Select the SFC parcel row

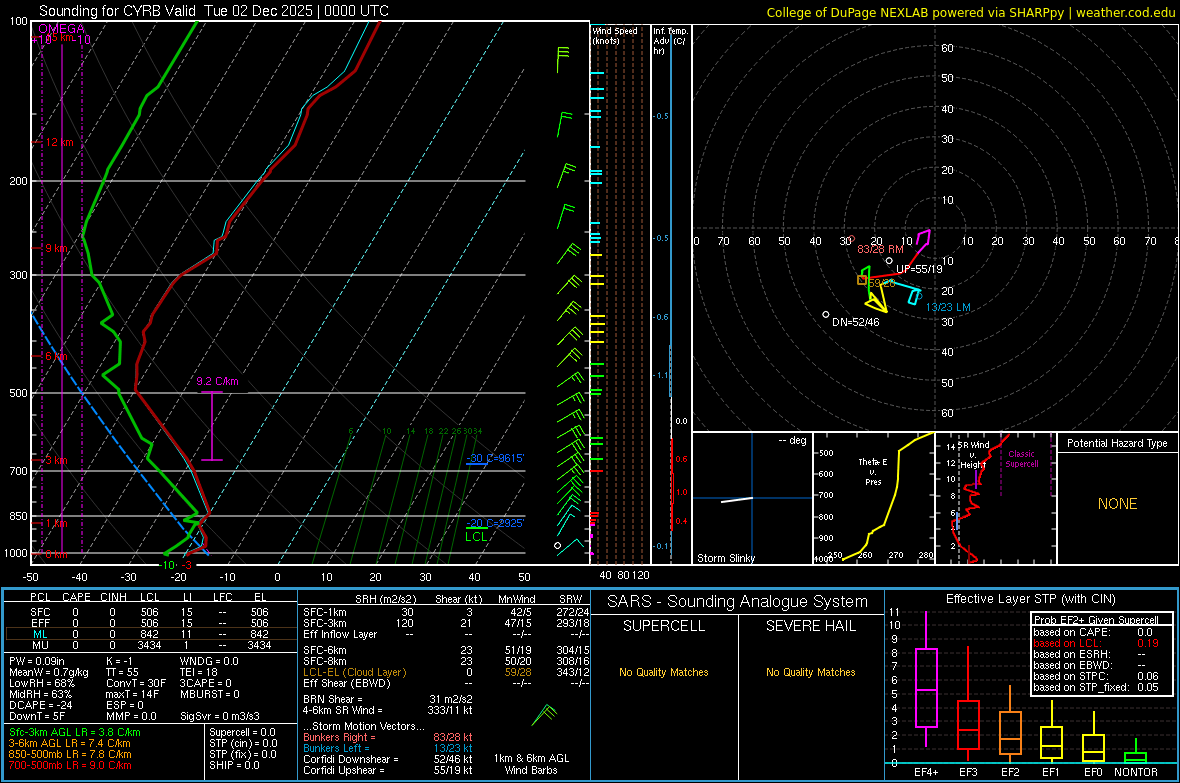pos(150,612)
